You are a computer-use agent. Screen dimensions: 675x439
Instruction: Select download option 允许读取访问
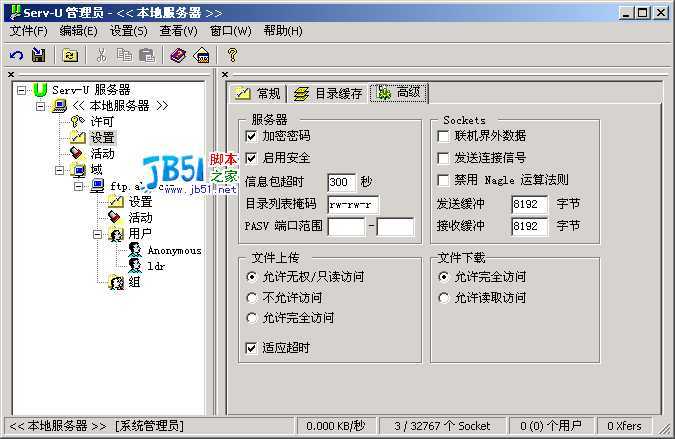click(443, 297)
